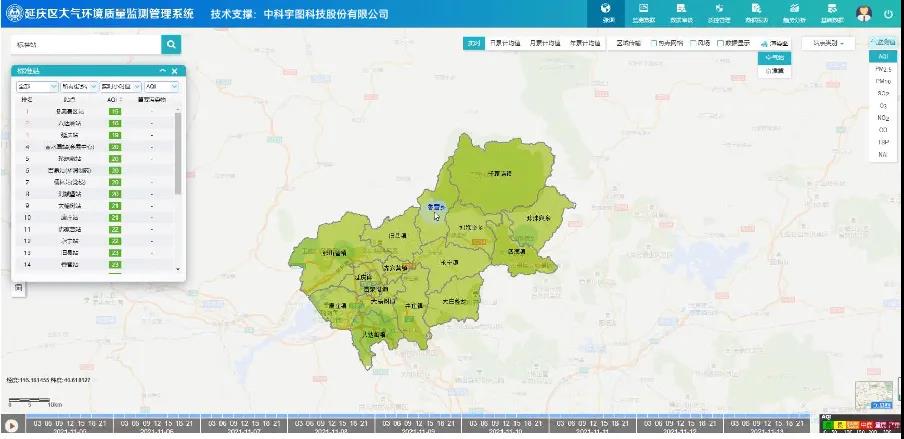Viewport: 904px width, 439px height.
Task: Open the third filter dropdown in ranking panel
Action: click(x=120, y=86)
